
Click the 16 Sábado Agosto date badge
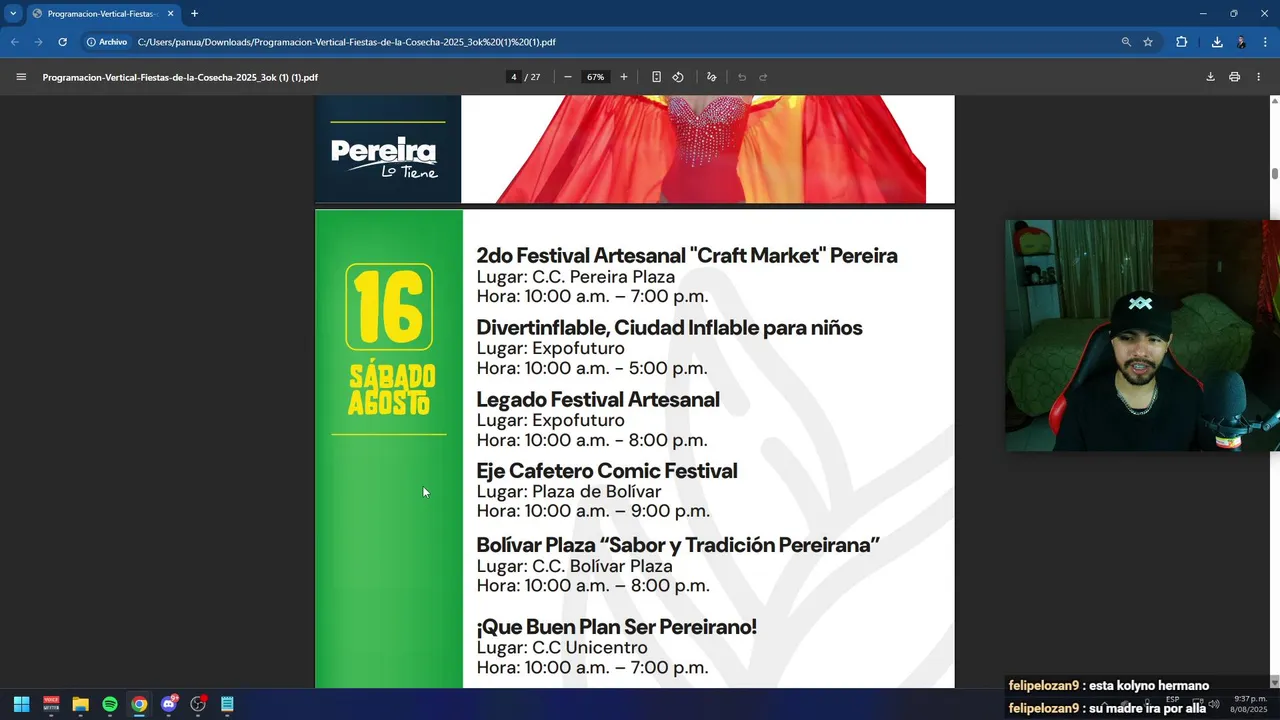(390, 340)
